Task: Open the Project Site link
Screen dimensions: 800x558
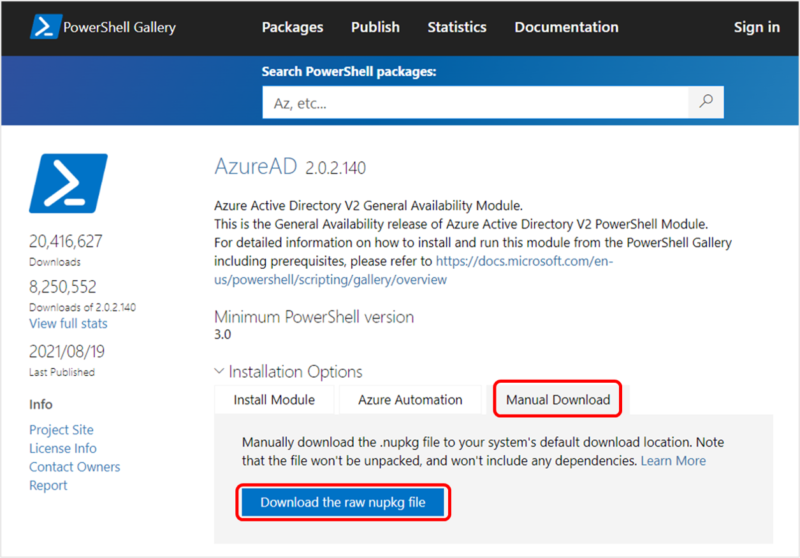Action: coord(63,430)
